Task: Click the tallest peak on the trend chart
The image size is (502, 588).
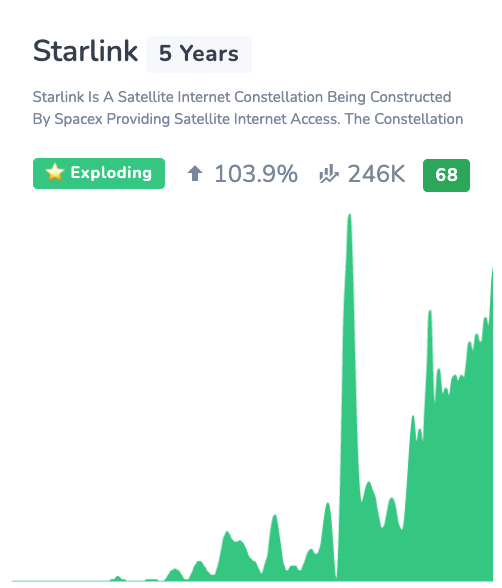Action: [349, 219]
